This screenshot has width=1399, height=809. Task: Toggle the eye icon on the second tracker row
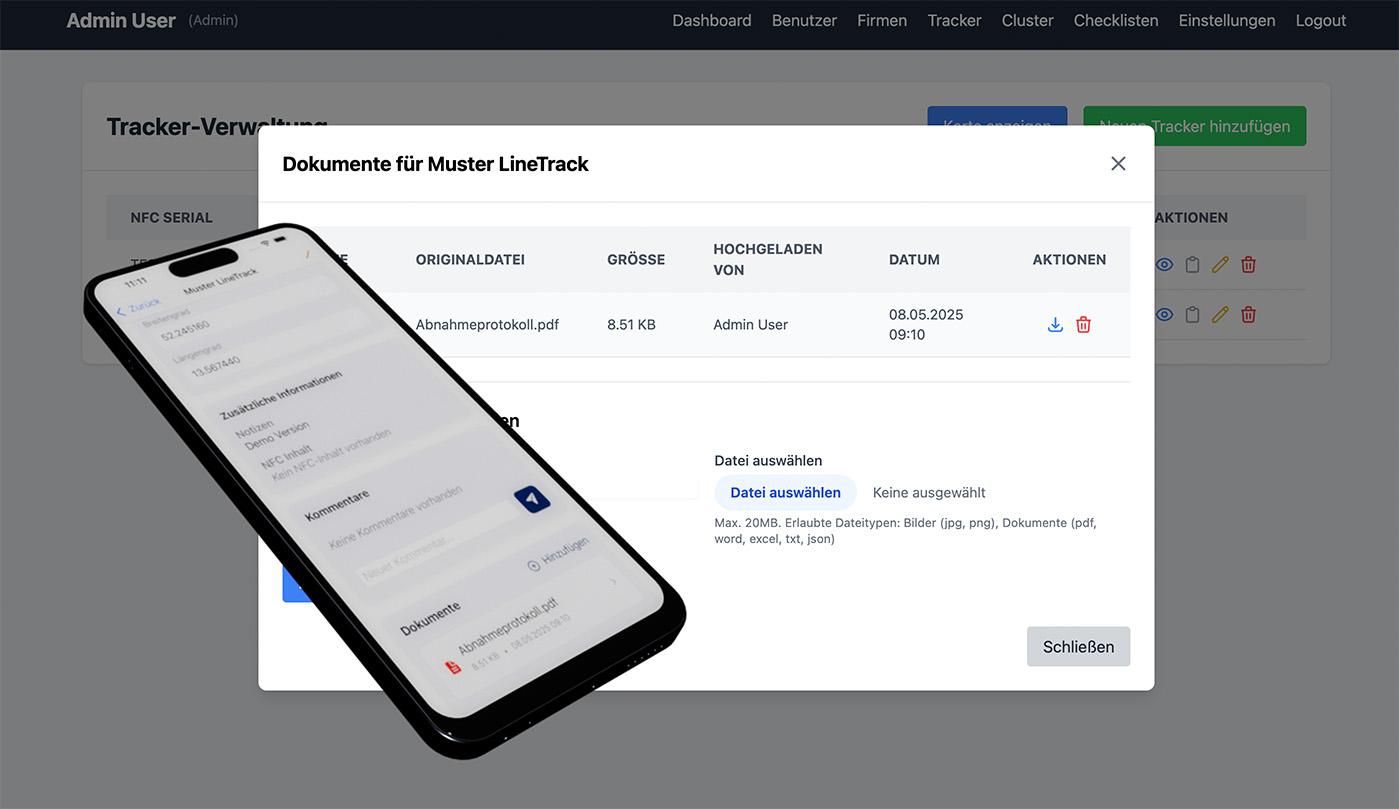pos(1164,315)
